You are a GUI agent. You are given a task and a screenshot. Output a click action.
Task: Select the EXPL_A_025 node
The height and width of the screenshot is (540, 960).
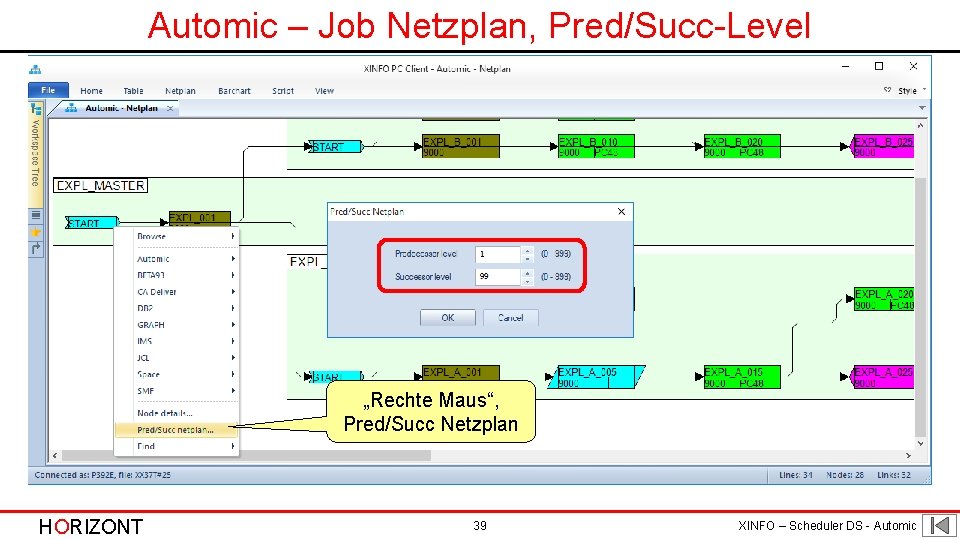point(883,377)
